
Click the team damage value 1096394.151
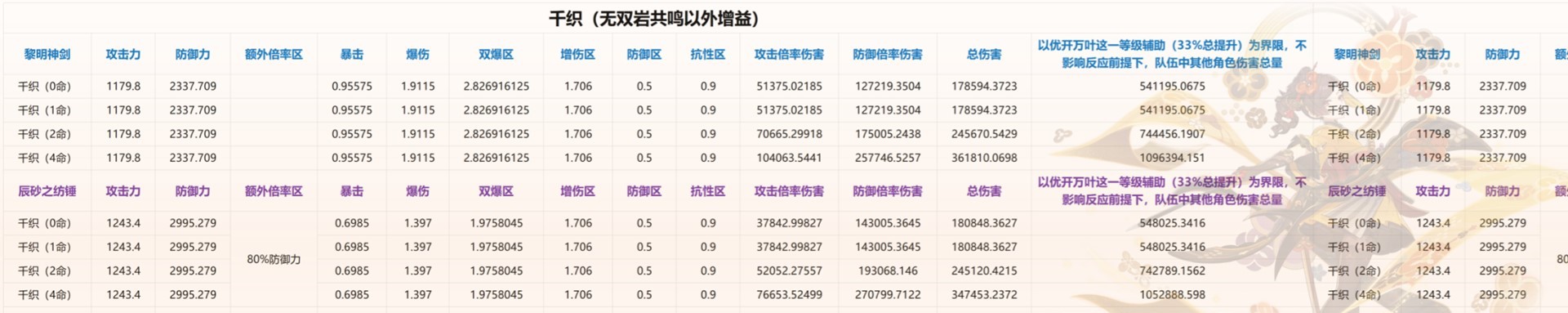coord(1172,157)
